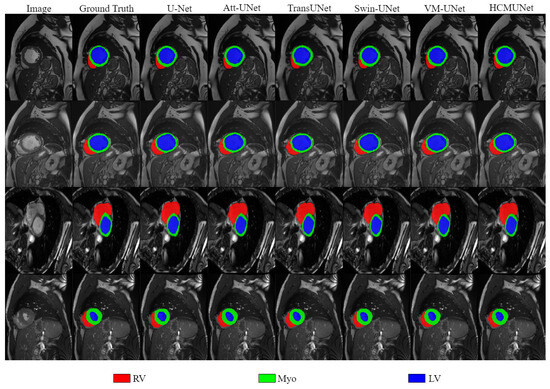
Task: Pick the third-row TransUNet segmentation
Action: click(309, 230)
